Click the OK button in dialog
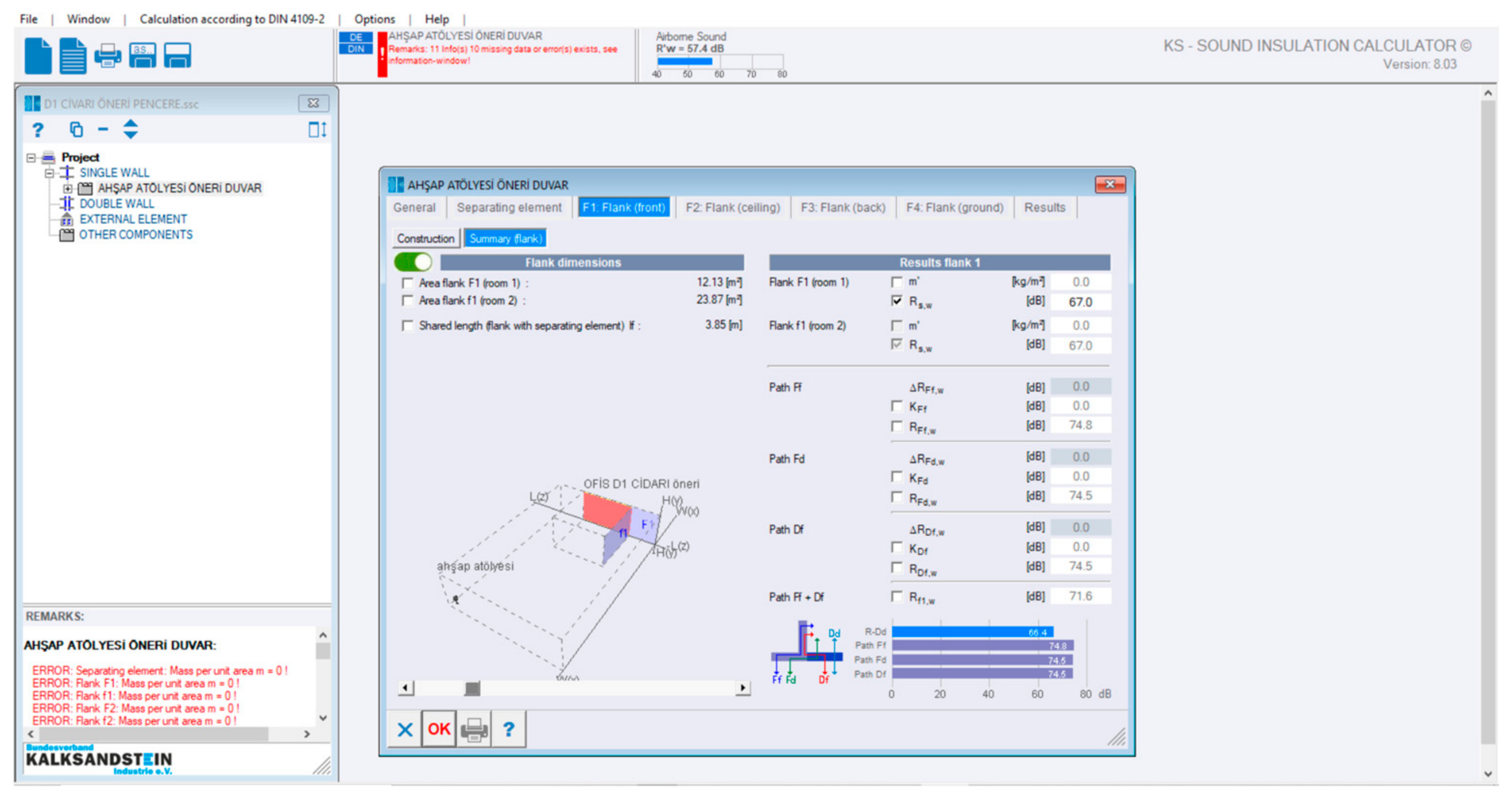Viewport: 1512px width, 799px height. point(438,729)
